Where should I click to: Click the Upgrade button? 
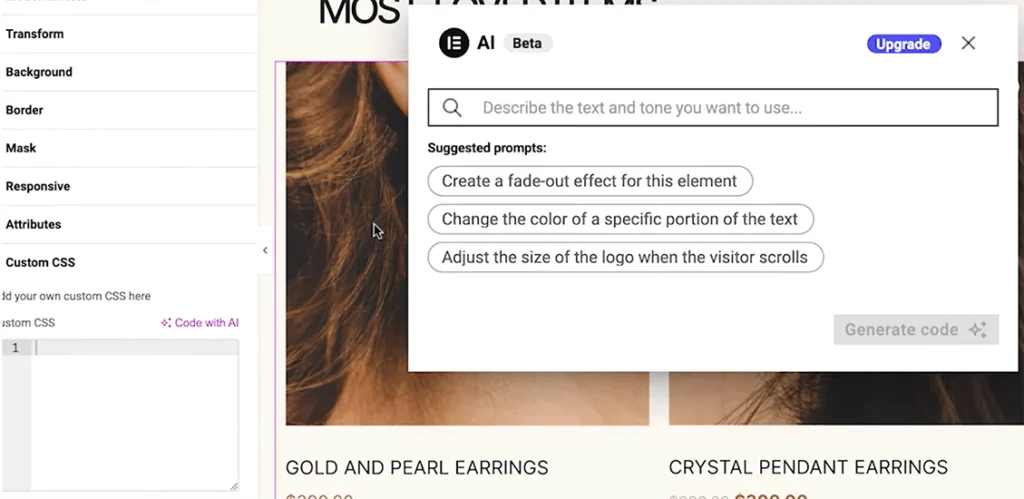(904, 44)
